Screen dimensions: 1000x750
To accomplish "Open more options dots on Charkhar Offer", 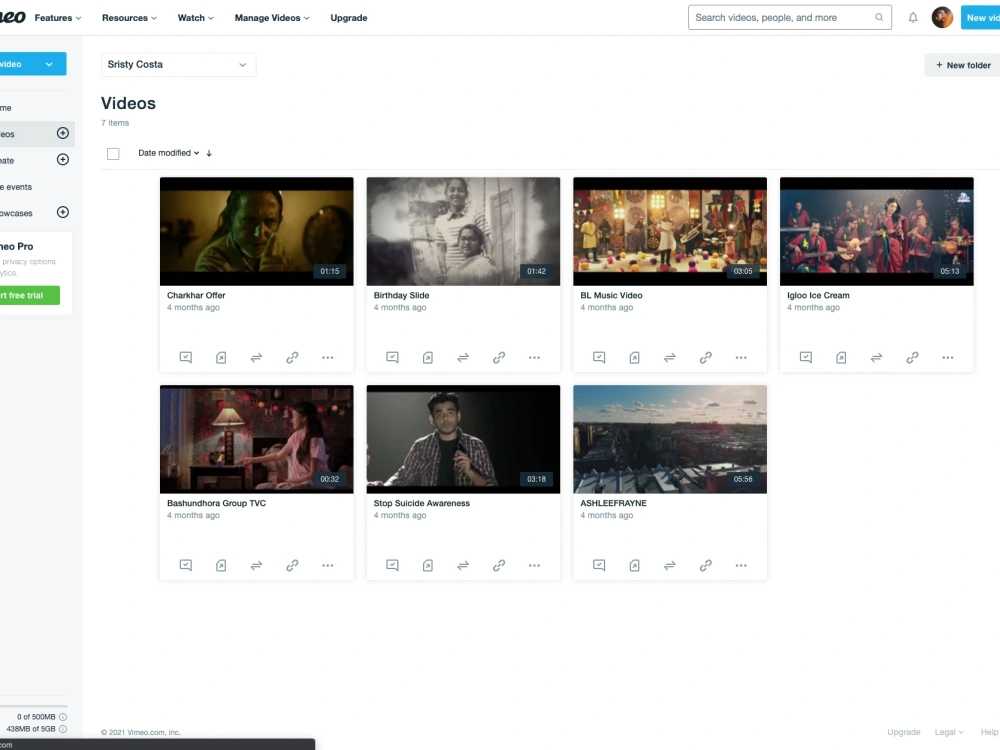I will pos(328,358).
